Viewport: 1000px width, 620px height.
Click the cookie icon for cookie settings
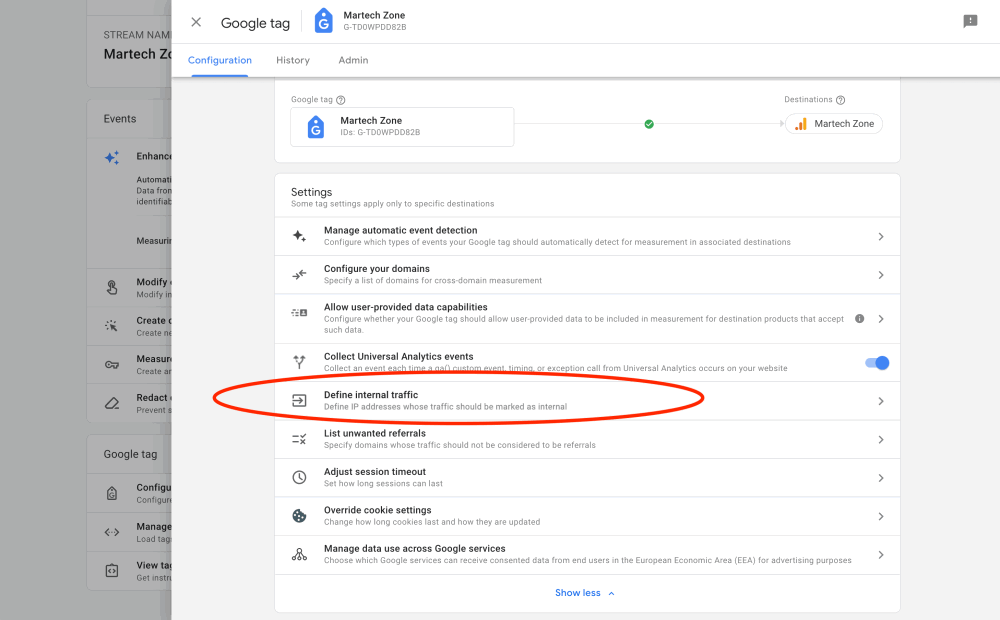pos(299,515)
